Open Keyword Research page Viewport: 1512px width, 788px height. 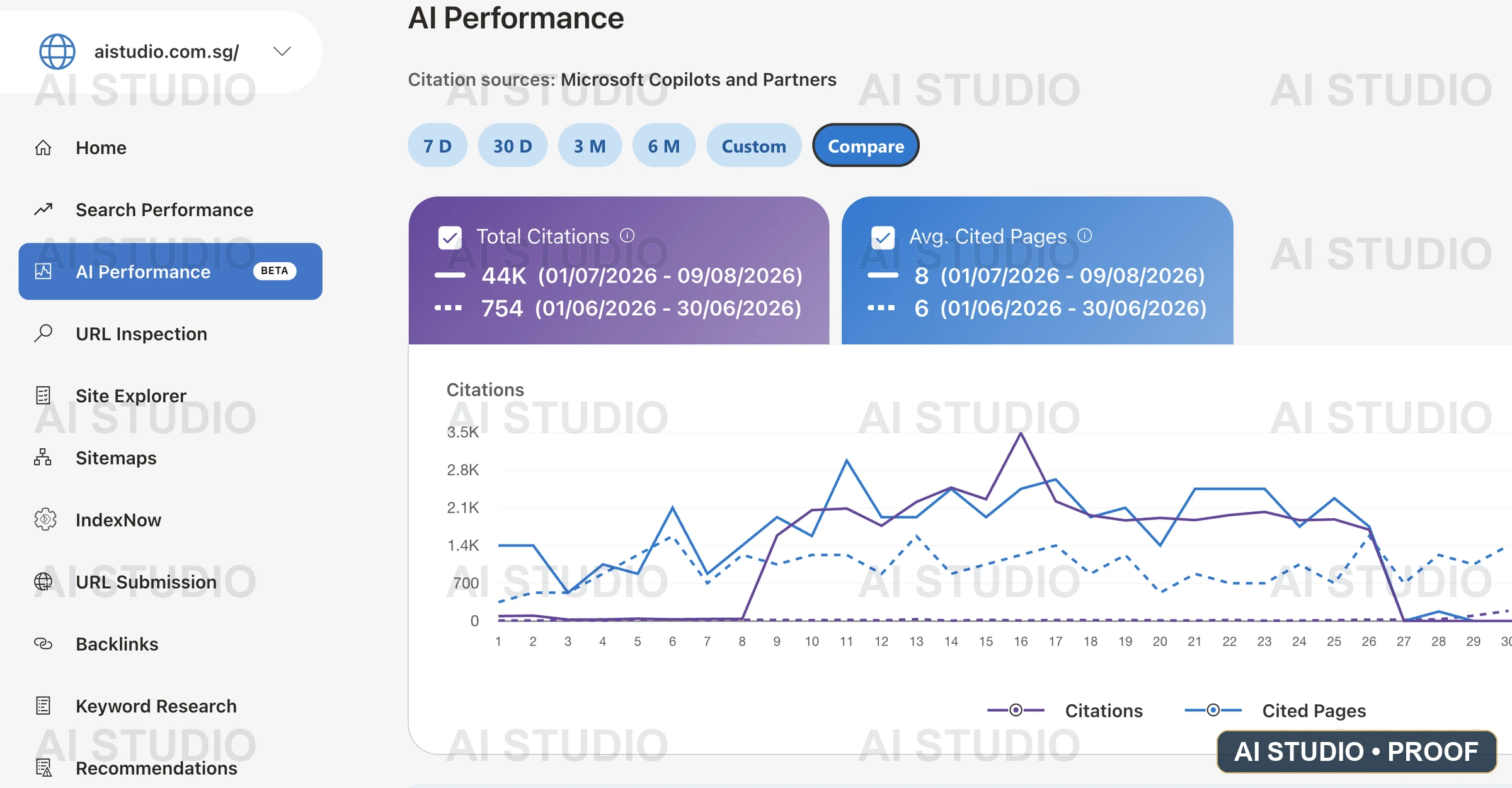pos(156,706)
